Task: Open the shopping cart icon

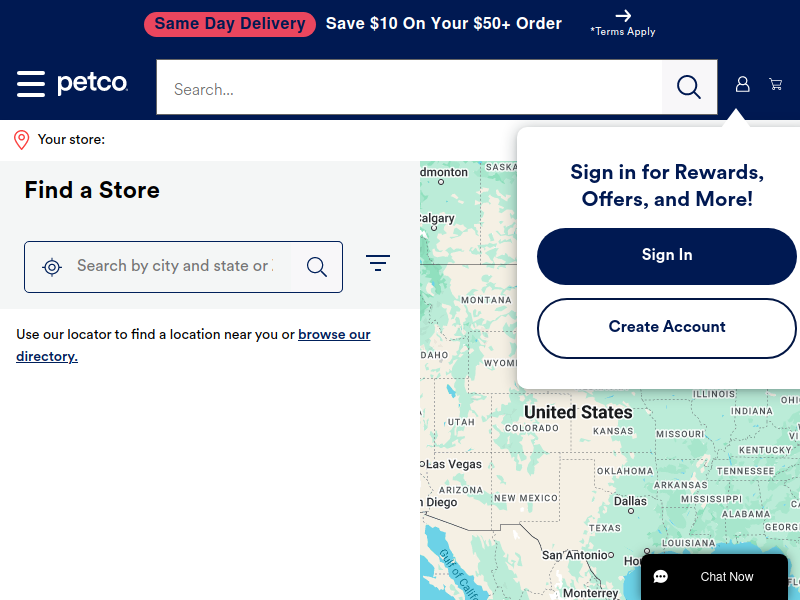Action: 775,85
